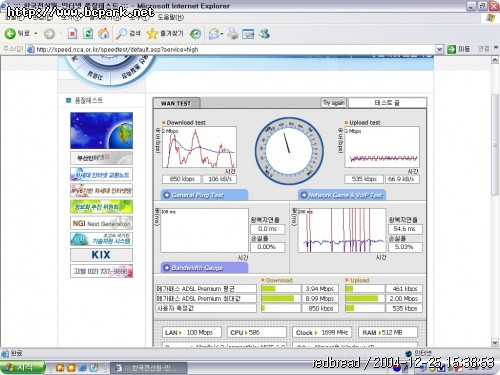Click the Try again button
This screenshot has width=500, height=375.
click(x=333, y=103)
